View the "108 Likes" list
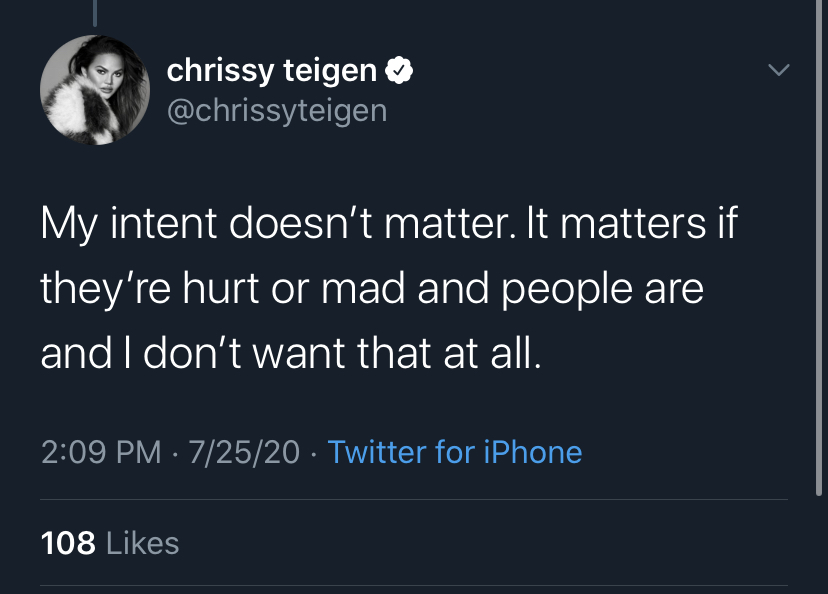 [110, 543]
